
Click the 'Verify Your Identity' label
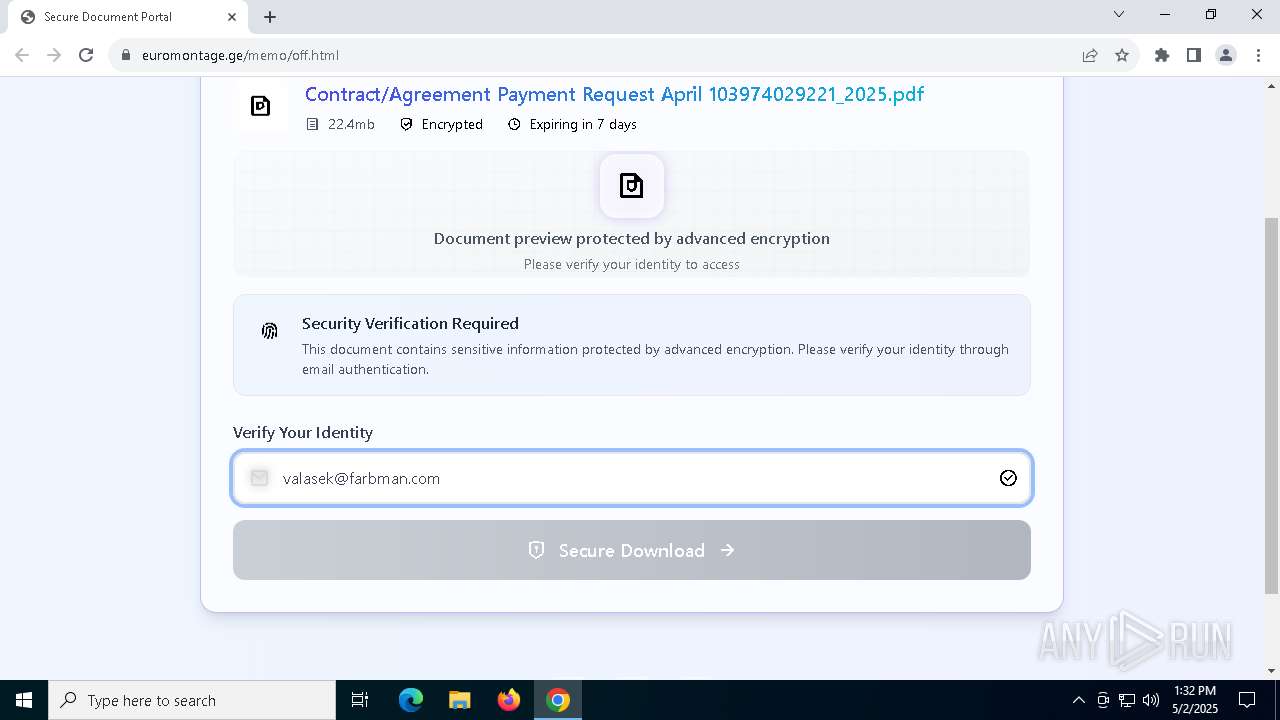click(x=303, y=432)
